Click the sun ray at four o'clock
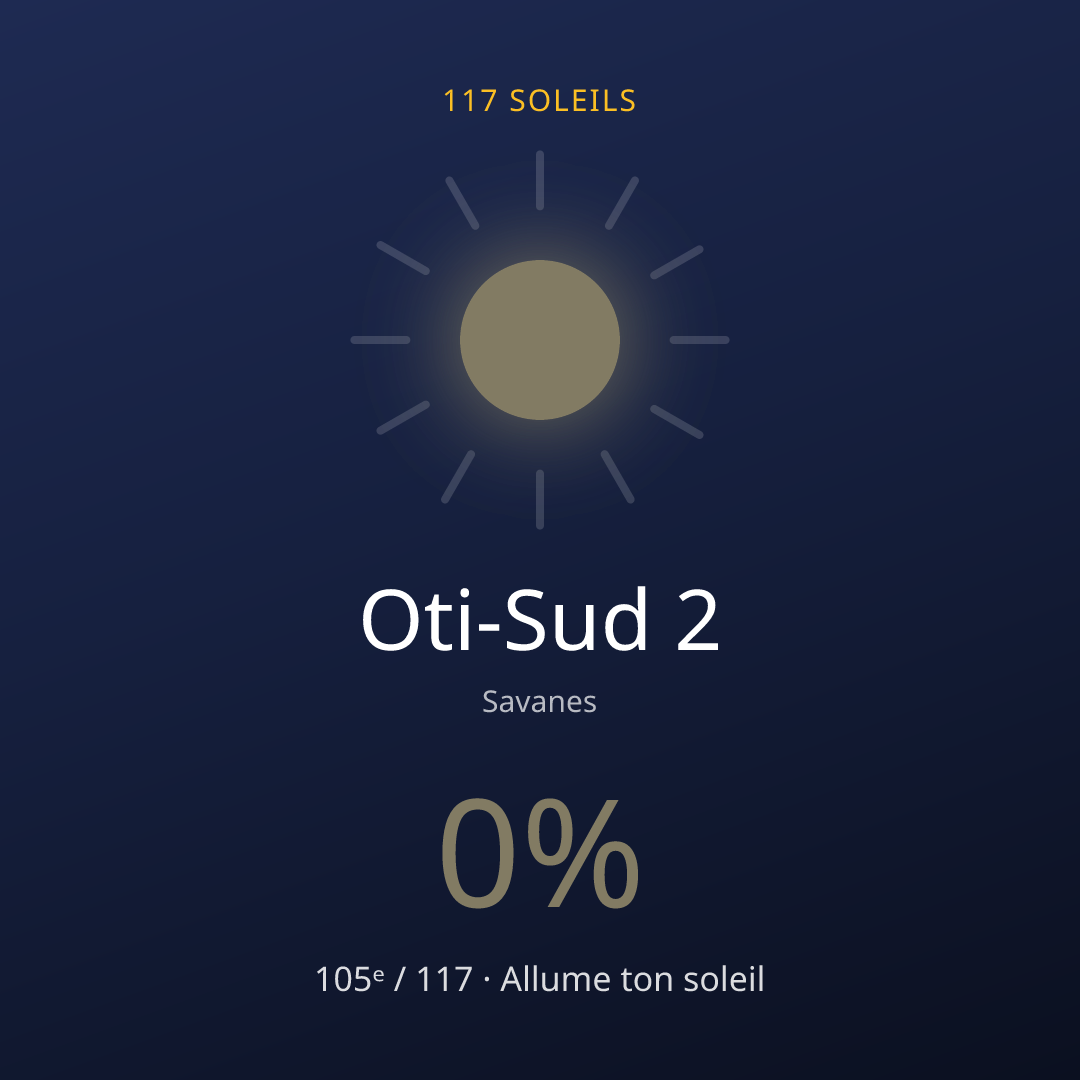This screenshot has width=1080, height=1080. pos(677,422)
